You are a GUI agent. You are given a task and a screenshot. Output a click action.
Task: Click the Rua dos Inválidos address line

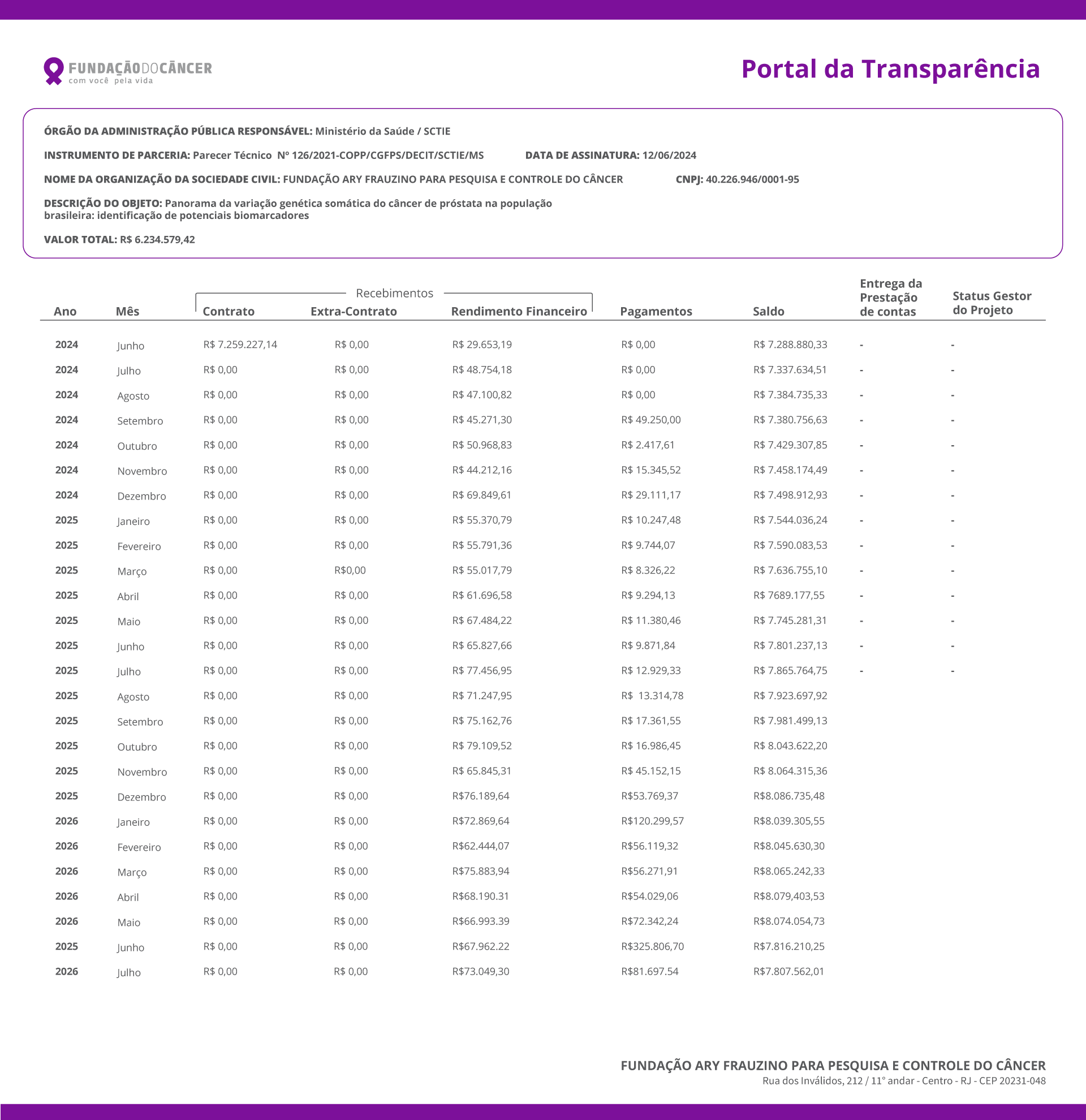coord(904,1082)
